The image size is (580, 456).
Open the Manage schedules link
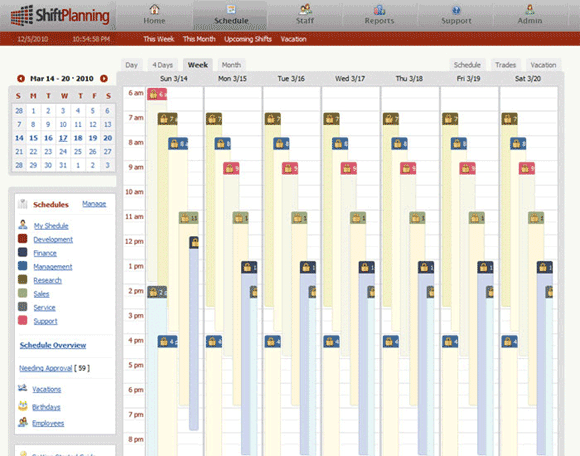94,204
